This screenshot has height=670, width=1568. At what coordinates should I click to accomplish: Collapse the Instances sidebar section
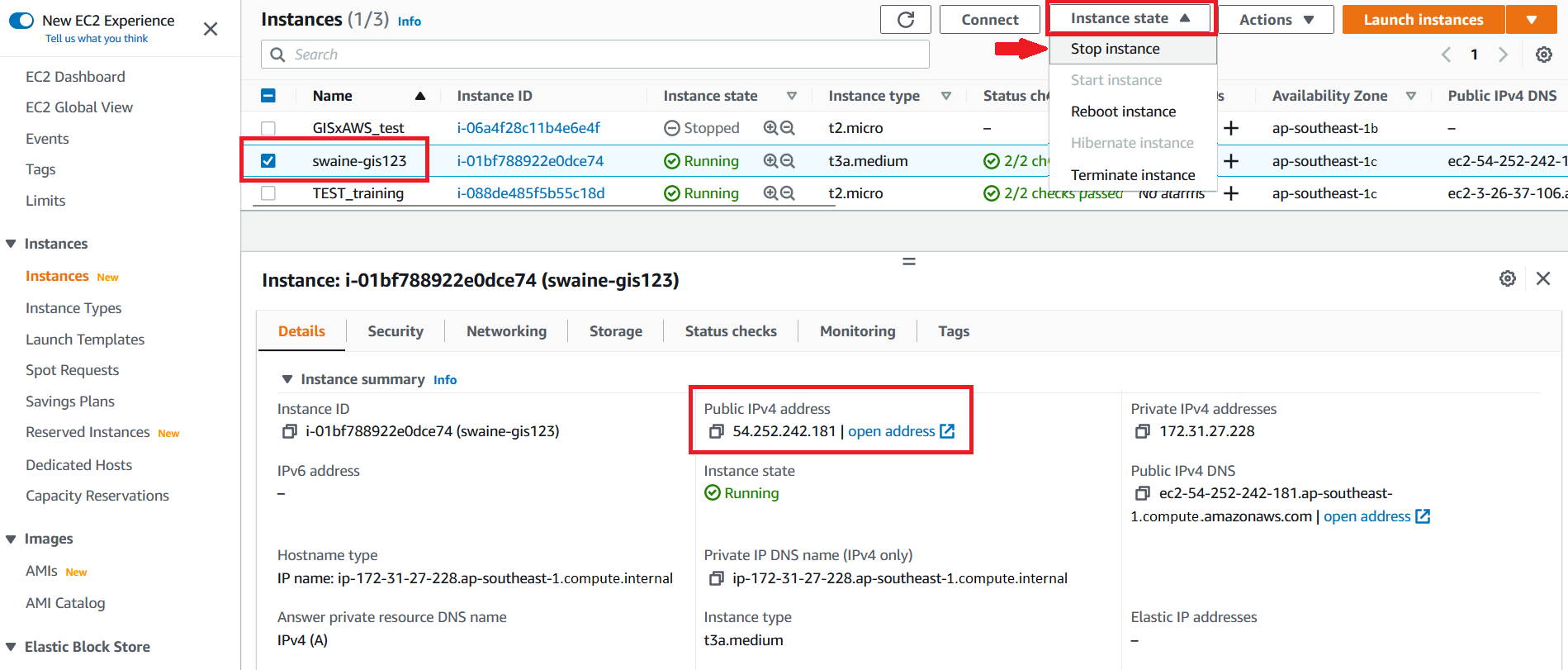click(11, 244)
